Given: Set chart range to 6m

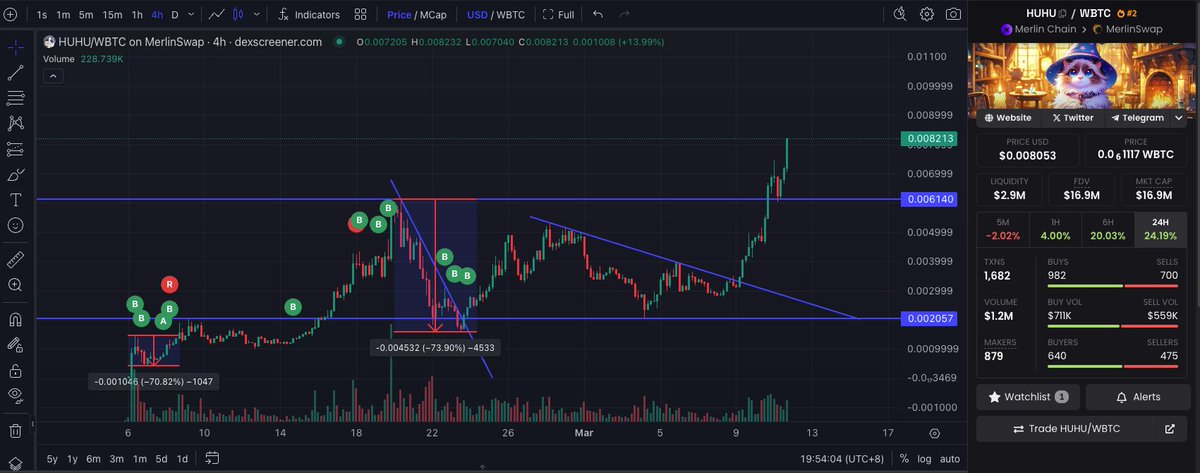Looking at the screenshot, I should 93,459.
